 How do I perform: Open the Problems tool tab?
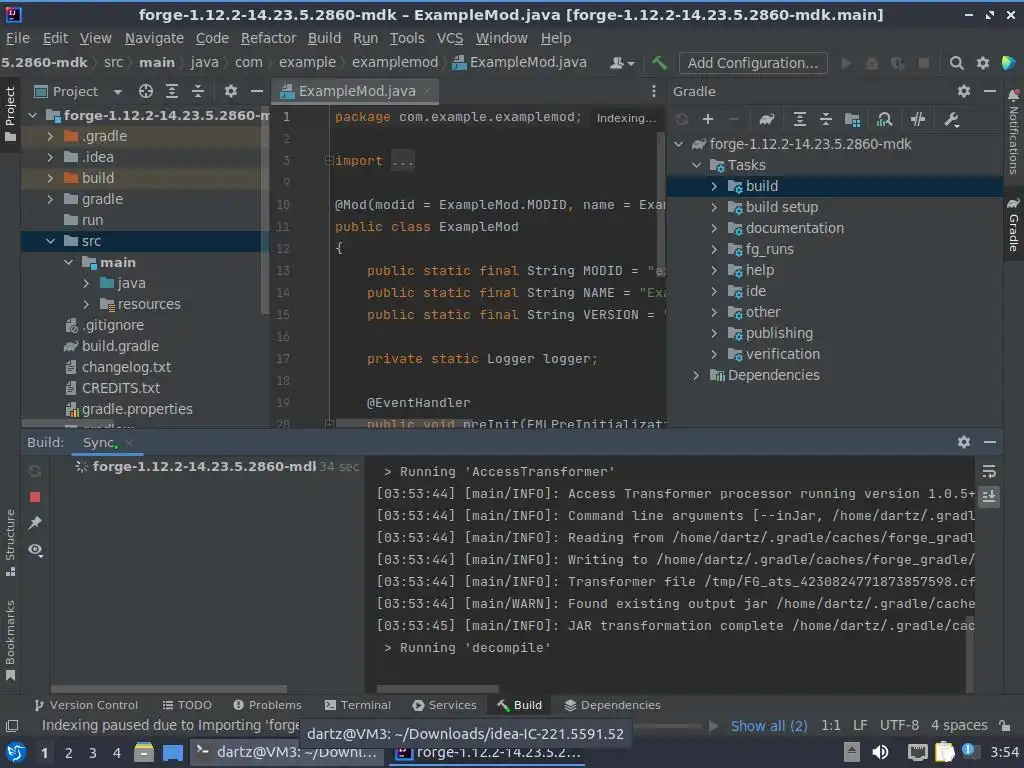[x=268, y=705]
